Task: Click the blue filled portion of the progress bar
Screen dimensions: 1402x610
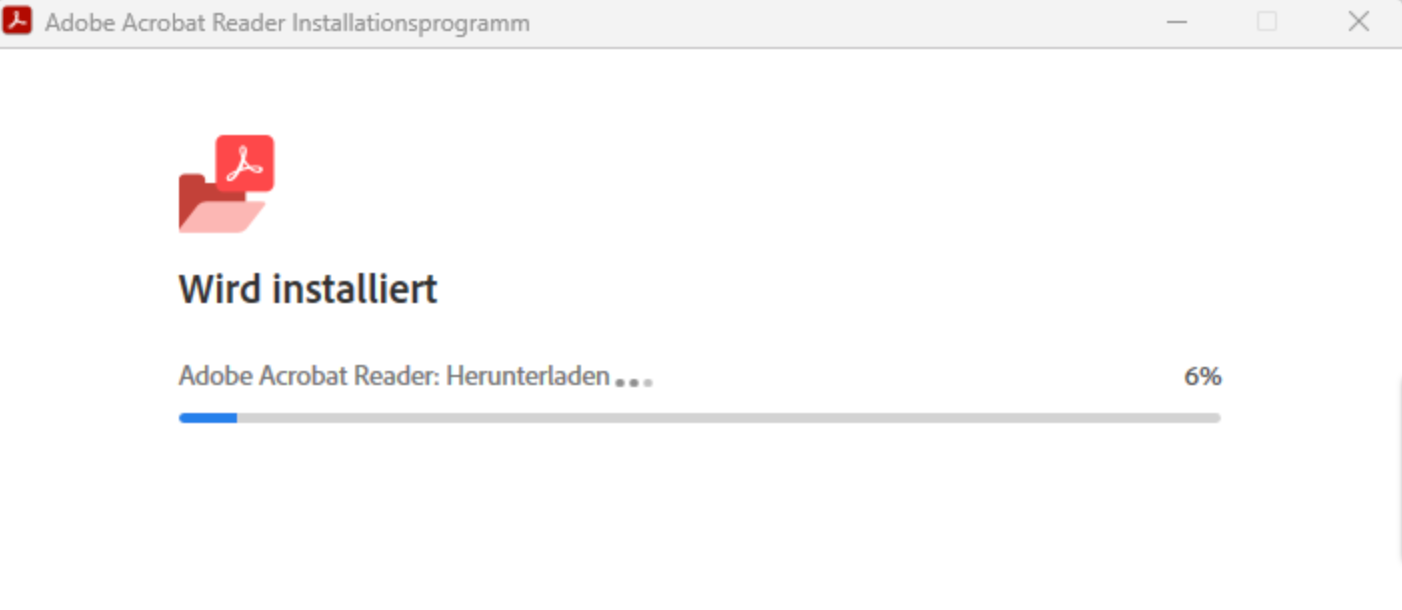Action: [x=208, y=418]
